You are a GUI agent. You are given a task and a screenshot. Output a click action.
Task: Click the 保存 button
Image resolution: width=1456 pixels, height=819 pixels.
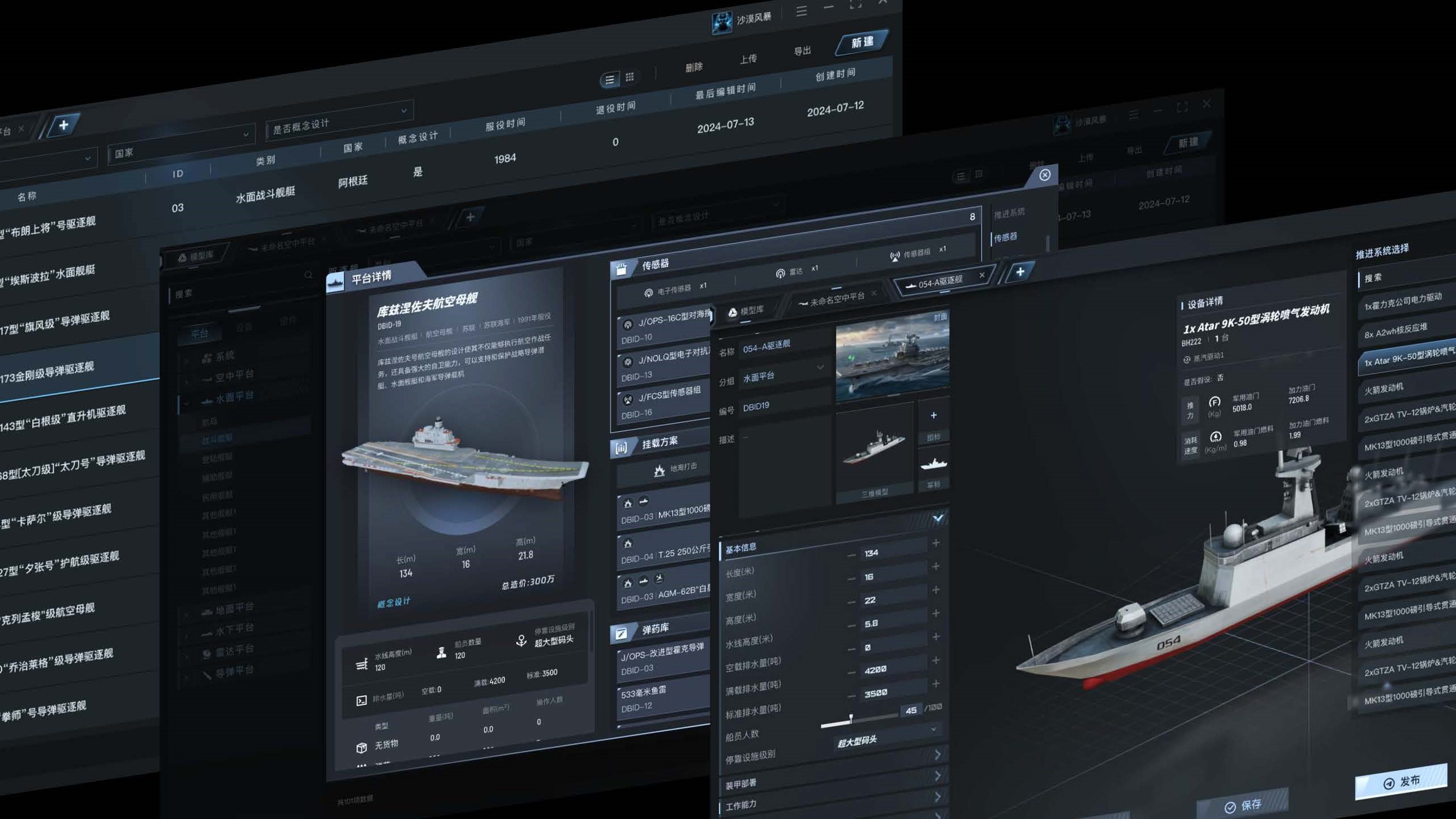pyautogui.click(x=1243, y=804)
